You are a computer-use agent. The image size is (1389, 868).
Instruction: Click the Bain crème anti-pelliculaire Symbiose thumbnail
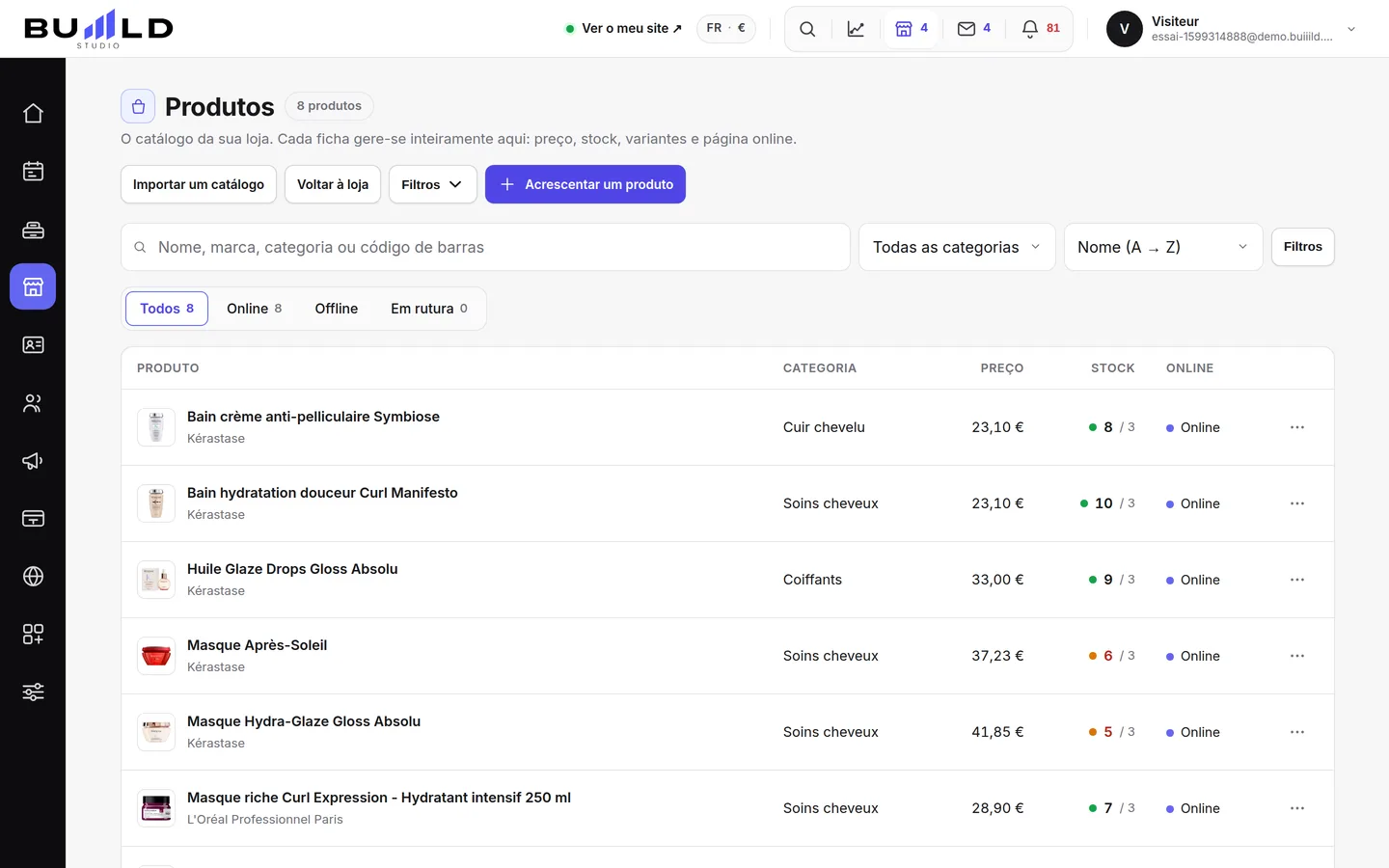tap(156, 427)
